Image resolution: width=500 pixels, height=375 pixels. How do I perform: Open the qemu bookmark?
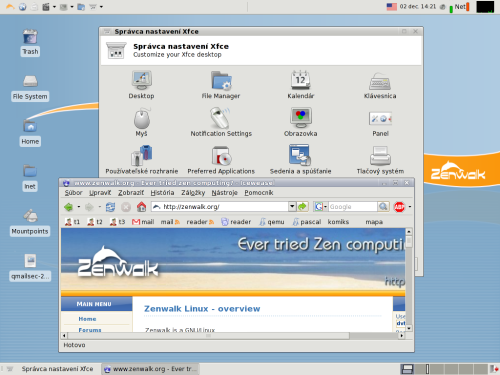point(272,222)
